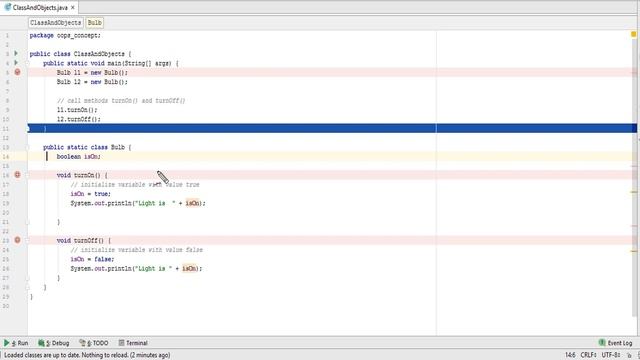Open the CRLF line separator selector

pos(589,355)
